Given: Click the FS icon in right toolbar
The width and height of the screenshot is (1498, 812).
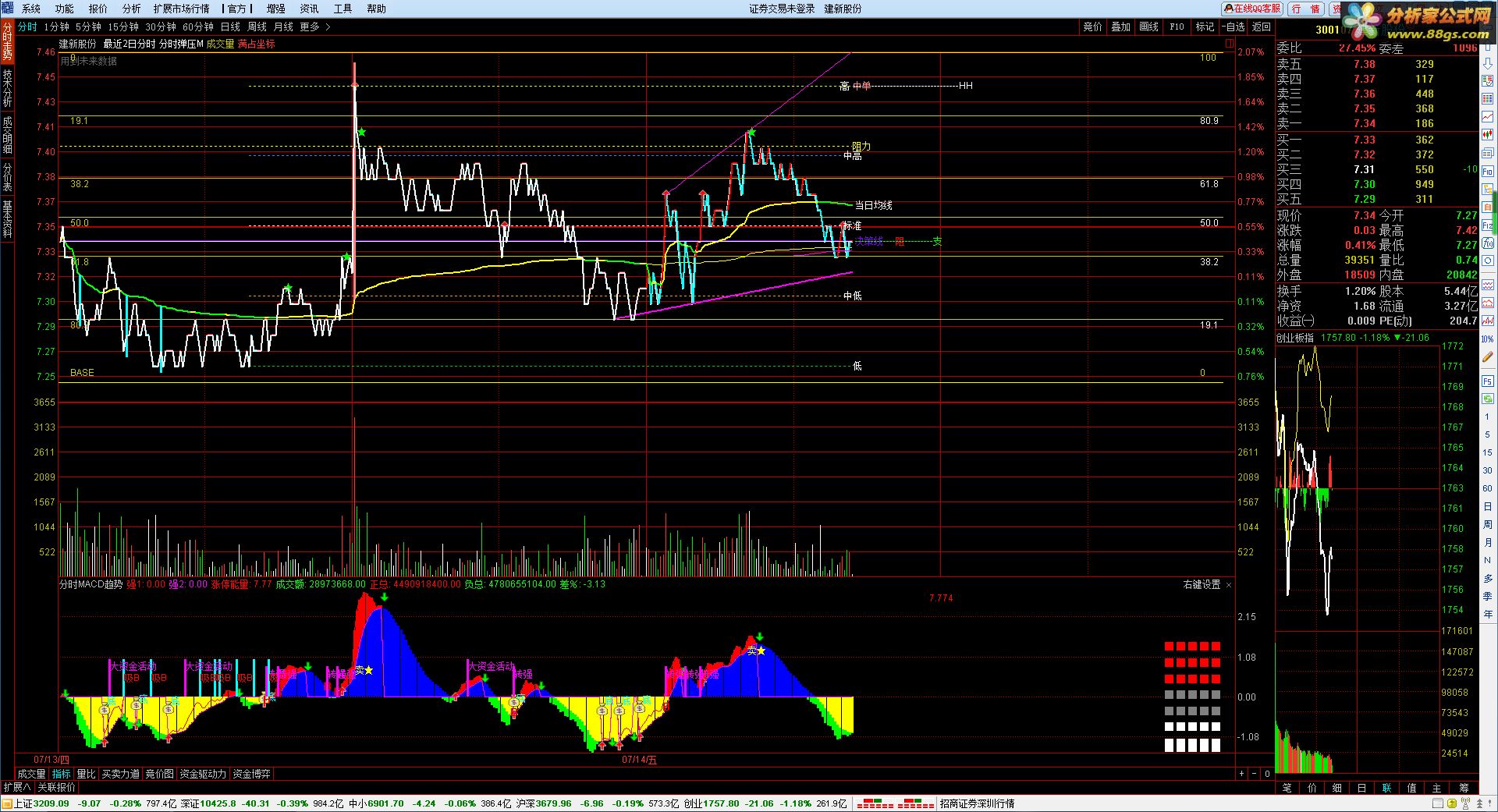Looking at the screenshot, I should 1488,381.
